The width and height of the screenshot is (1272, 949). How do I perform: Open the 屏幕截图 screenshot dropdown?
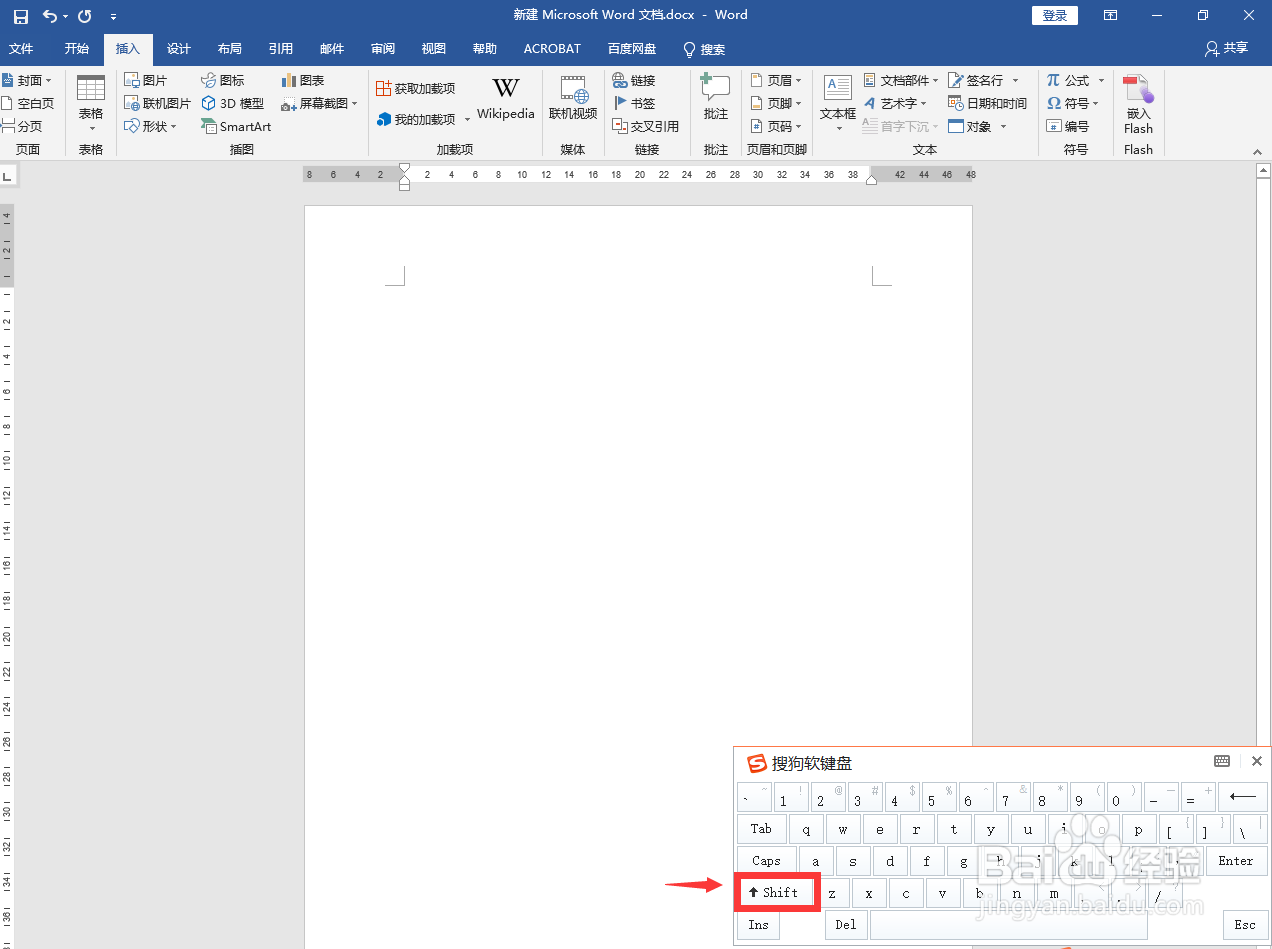tap(319, 103)
